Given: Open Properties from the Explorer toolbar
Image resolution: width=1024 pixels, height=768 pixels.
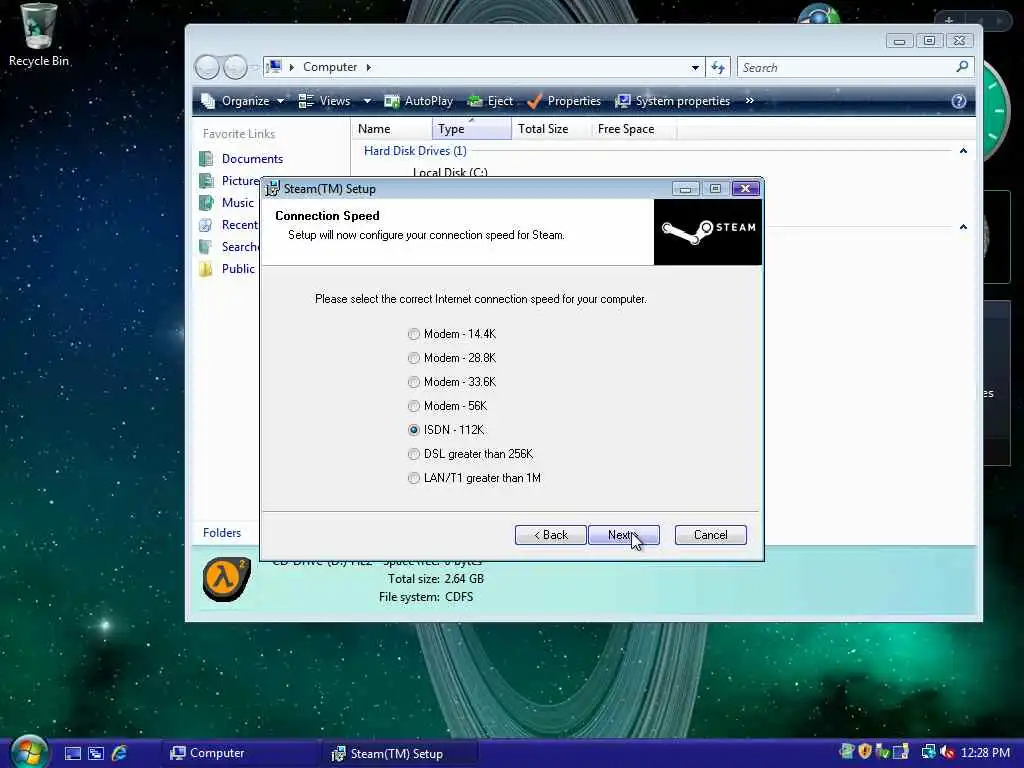Looking at the screenshot, I should tap(564, 101).
